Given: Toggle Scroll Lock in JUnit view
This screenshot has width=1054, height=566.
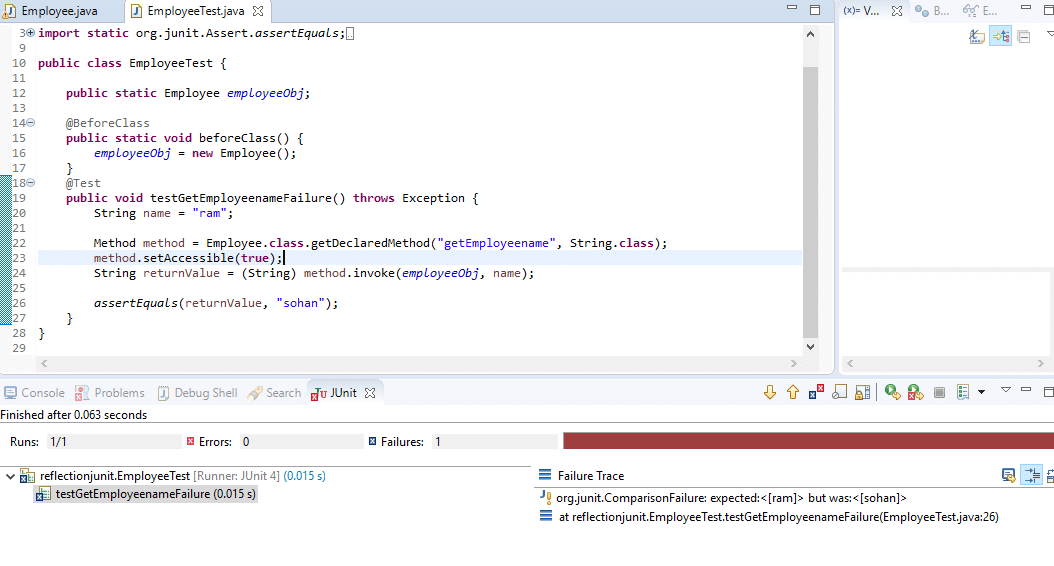Looking at the screenshot, I should coord(840,393).
